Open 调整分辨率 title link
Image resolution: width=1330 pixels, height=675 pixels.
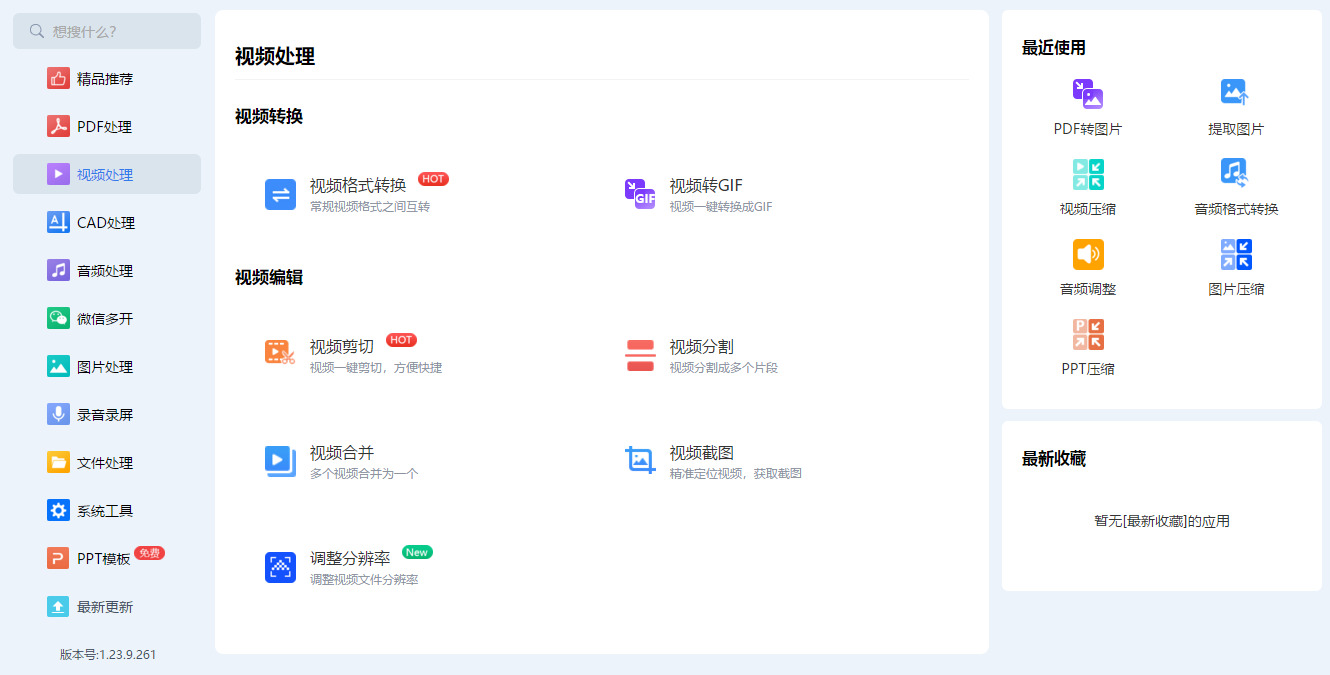coord(350,558)
